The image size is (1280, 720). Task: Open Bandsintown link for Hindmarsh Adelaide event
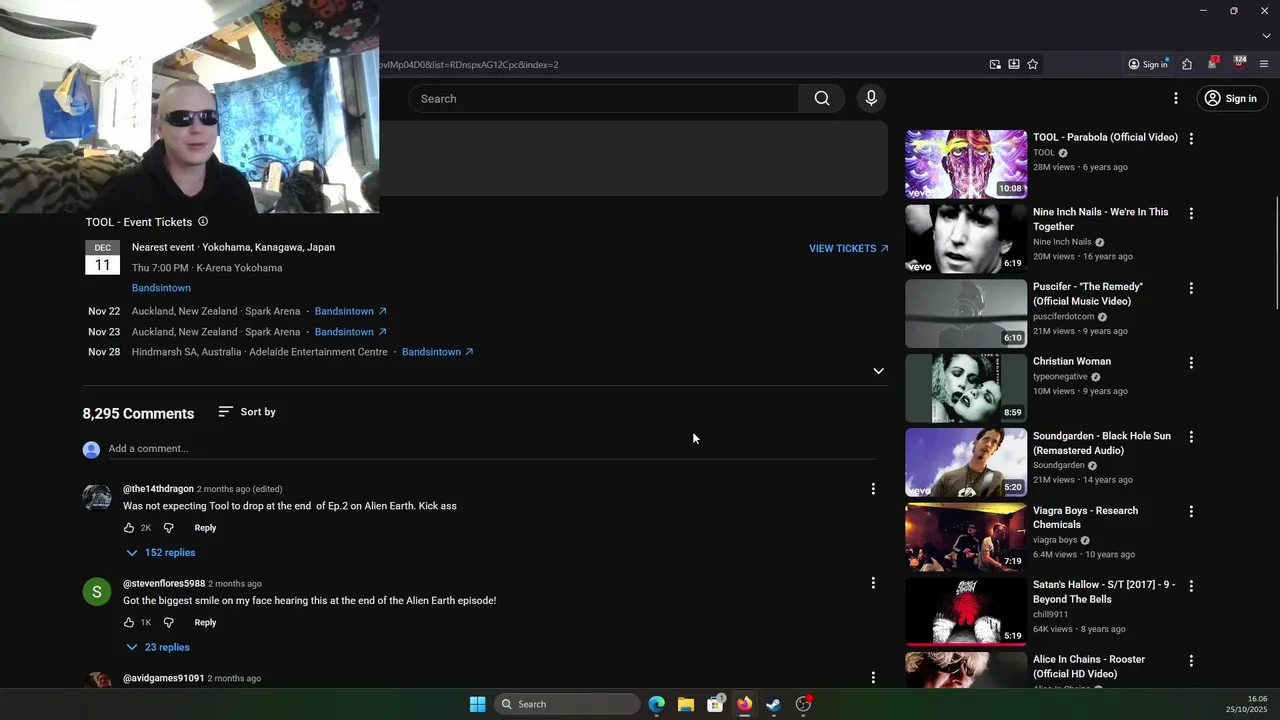click(x=437, y=352)
